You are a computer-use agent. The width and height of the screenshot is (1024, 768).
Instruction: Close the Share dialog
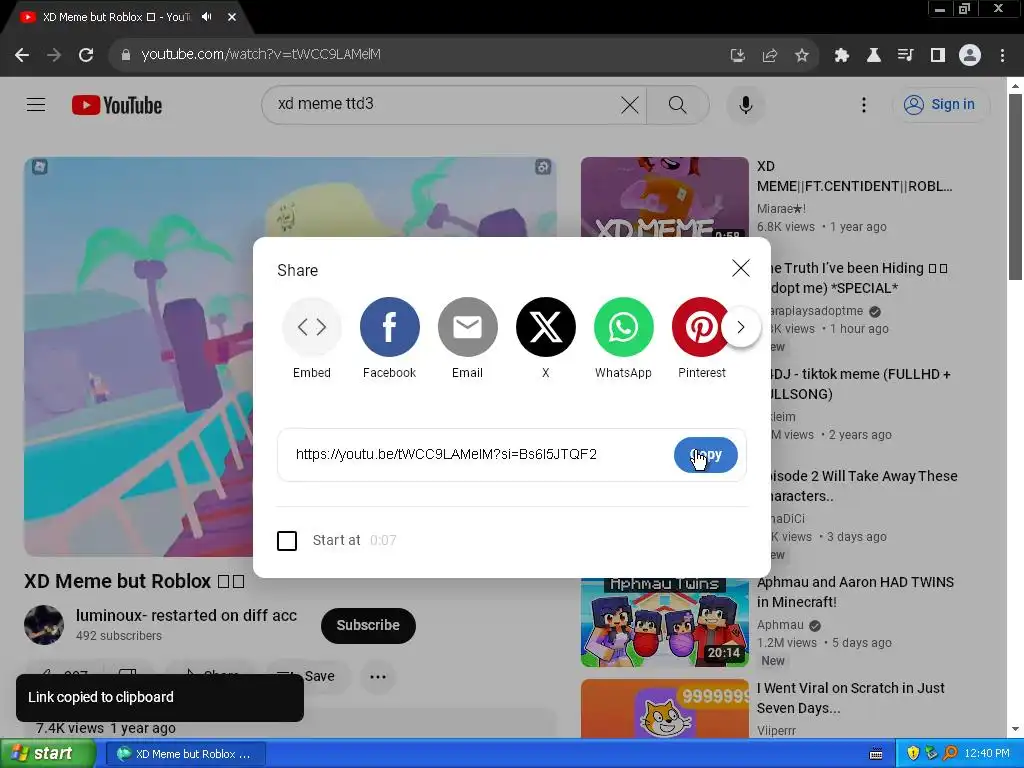741,268
